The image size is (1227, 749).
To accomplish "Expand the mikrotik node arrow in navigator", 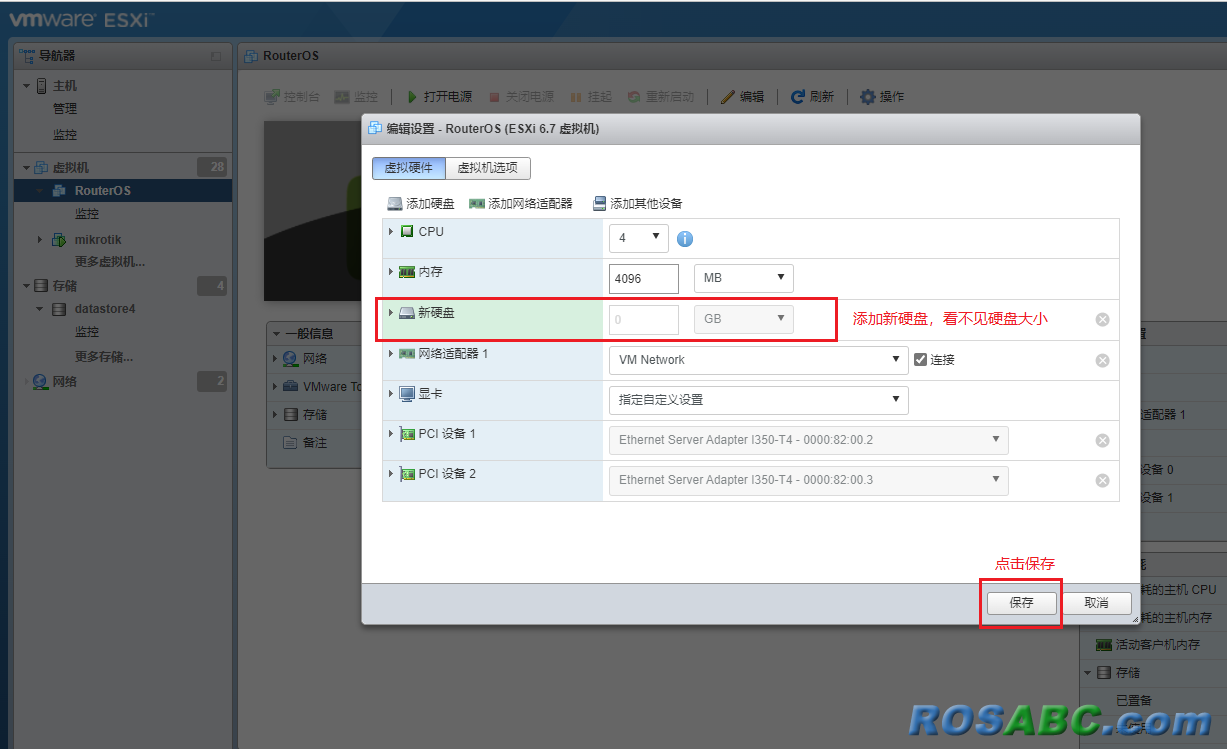I will tap(40, 239).
